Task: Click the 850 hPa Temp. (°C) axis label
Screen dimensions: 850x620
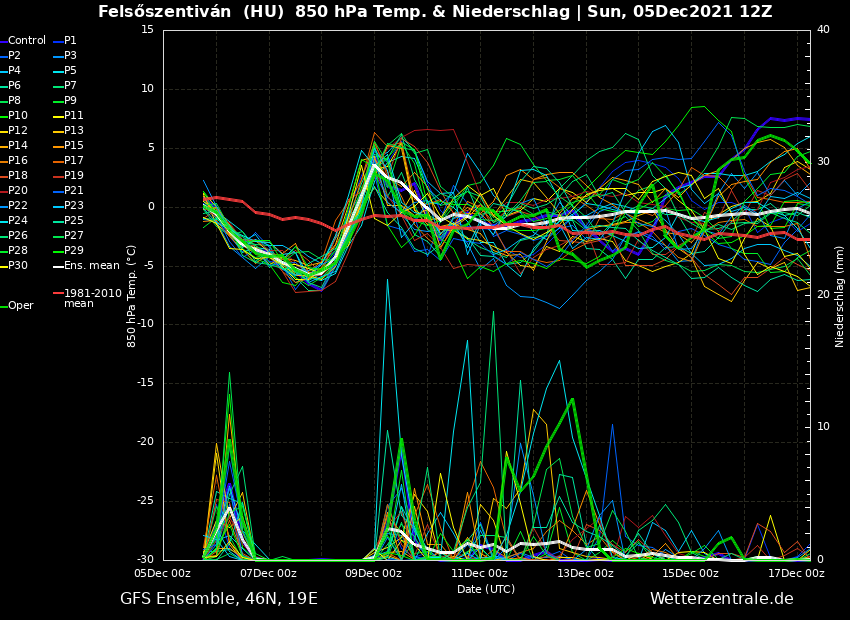Action: tap(132, 296)
